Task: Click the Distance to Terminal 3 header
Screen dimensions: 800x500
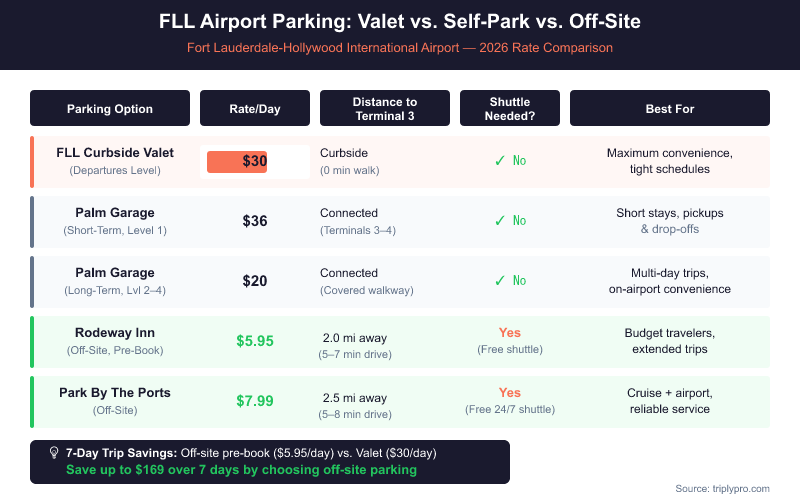Action: pyautogui.click(x=385, y=108)
